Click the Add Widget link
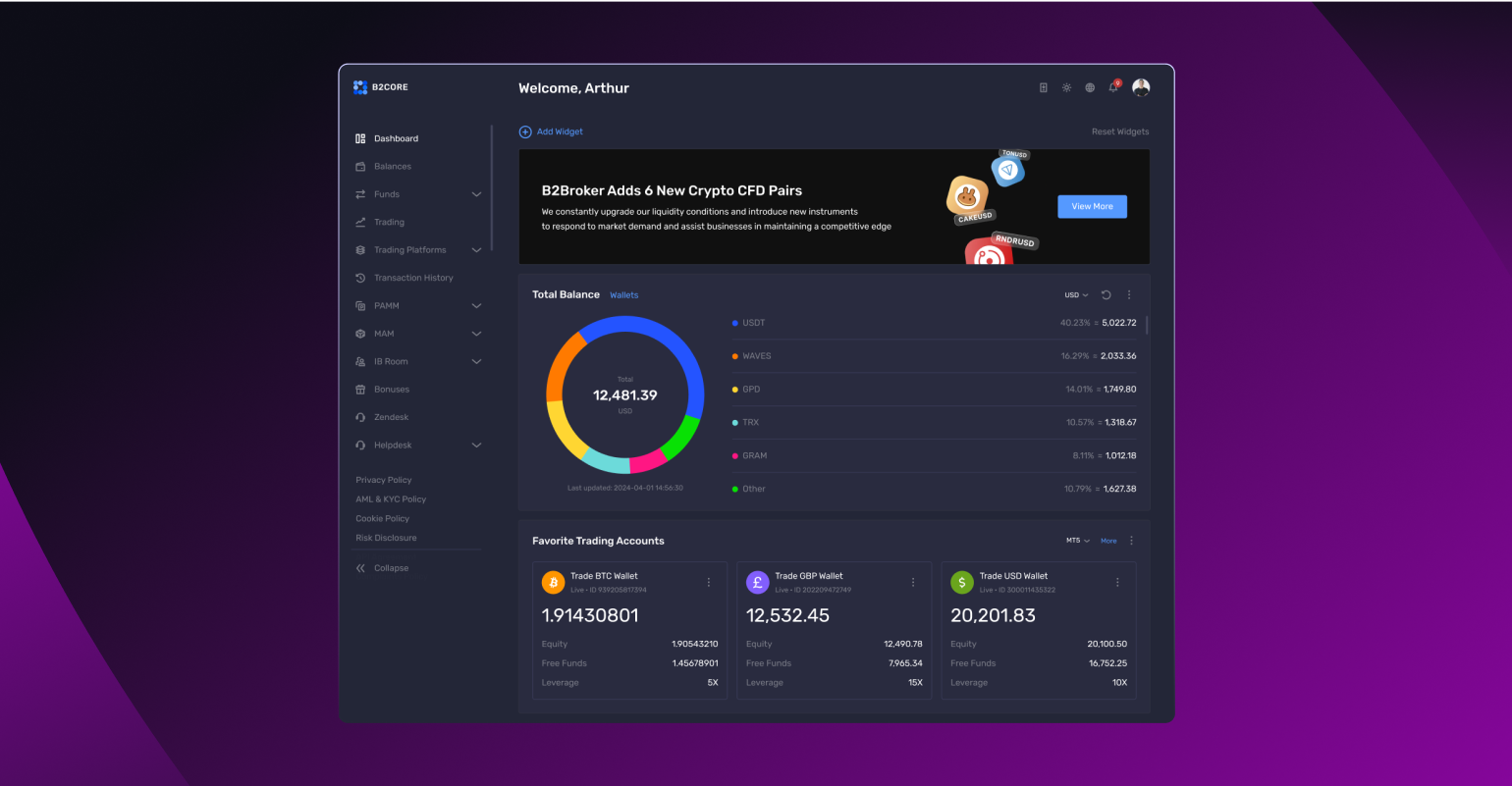1512x786 pixels. (x=560, y=131)
